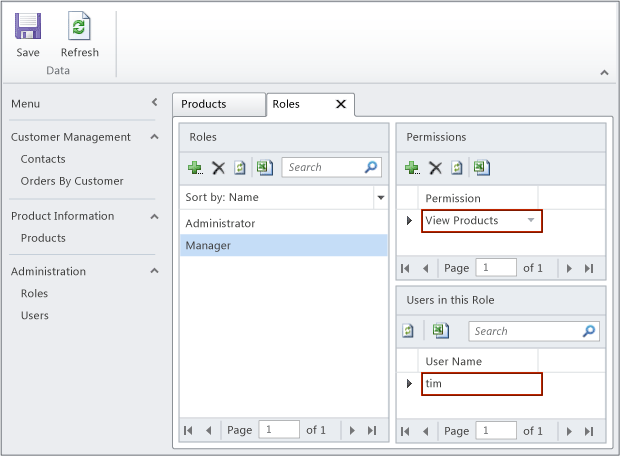Collapse the Product Information group

(x=155, y=216)
